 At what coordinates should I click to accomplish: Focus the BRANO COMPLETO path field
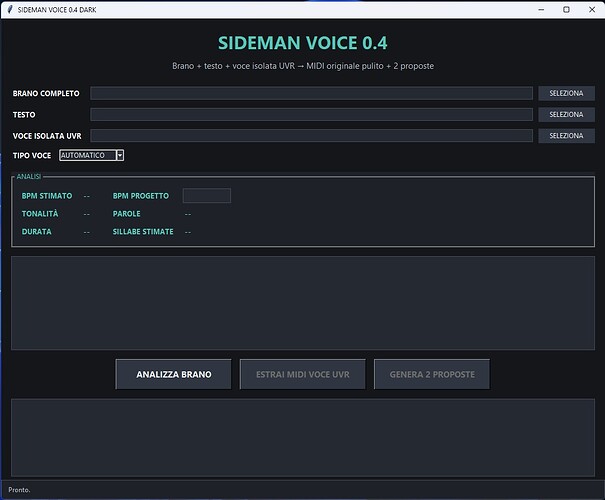311,93
